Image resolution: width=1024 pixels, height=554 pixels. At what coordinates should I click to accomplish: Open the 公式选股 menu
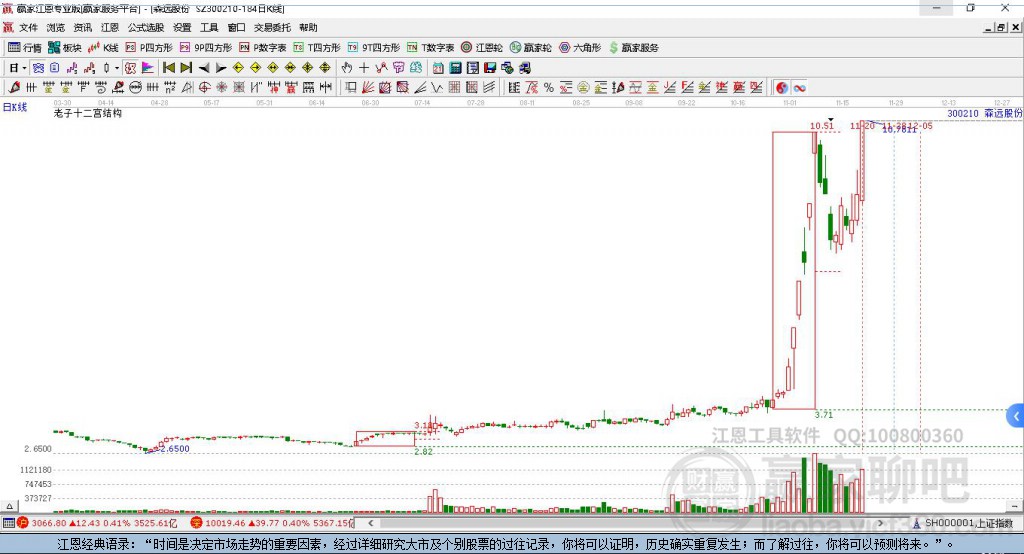(146, 27)
